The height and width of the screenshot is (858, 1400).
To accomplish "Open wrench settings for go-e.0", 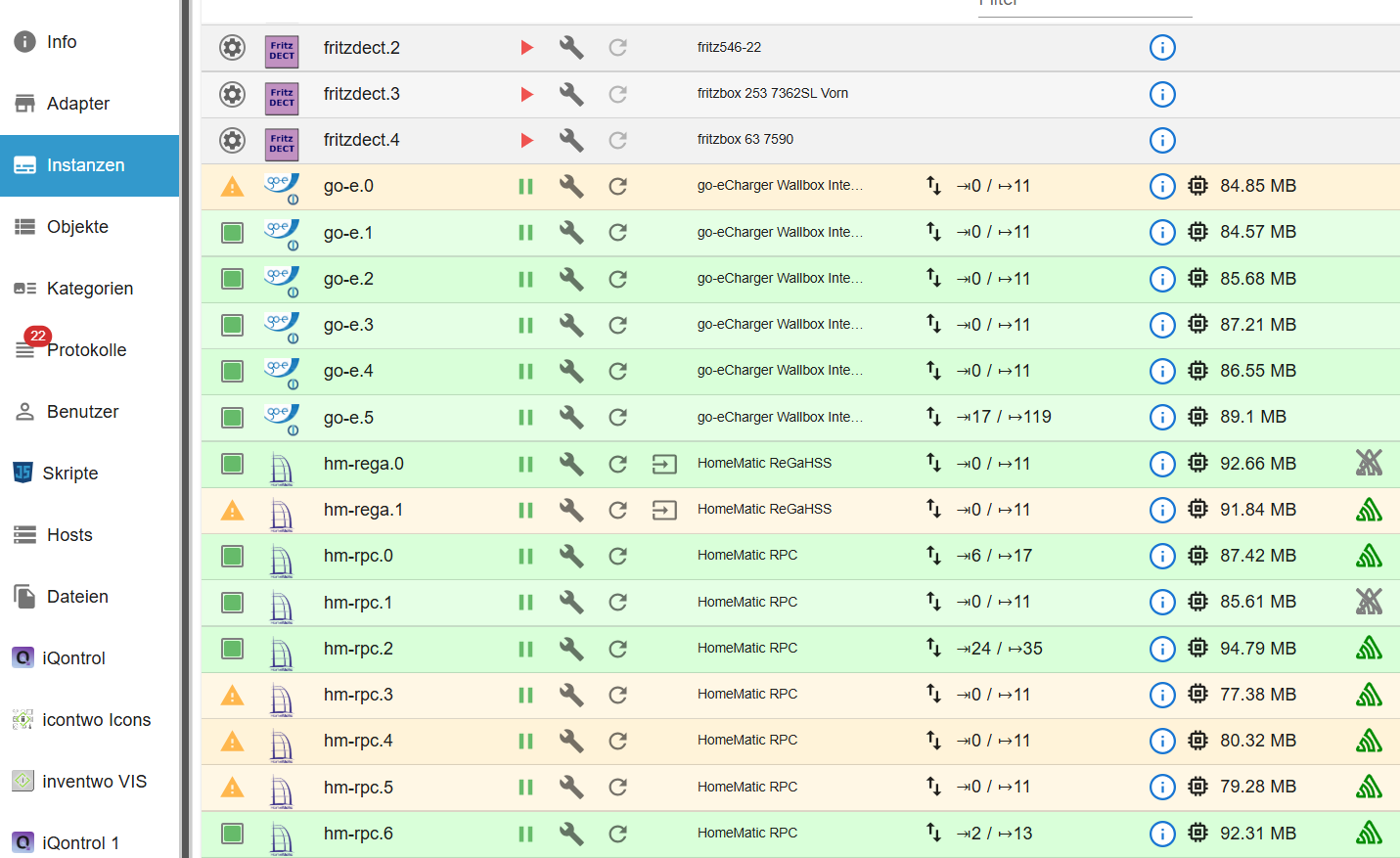I will pyautogui.click(x=571, y=186).
